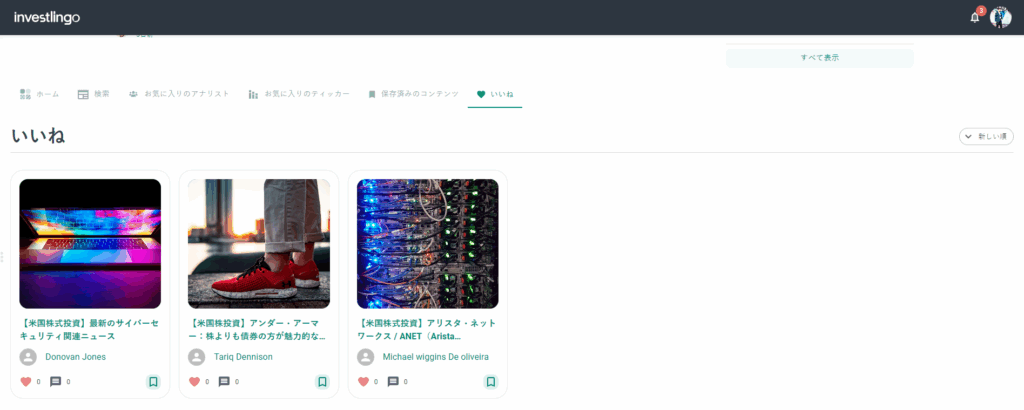Bookmark the cybersecurity news article
The width and height of the screenshot is (1024, 410).
coord(153,381)
